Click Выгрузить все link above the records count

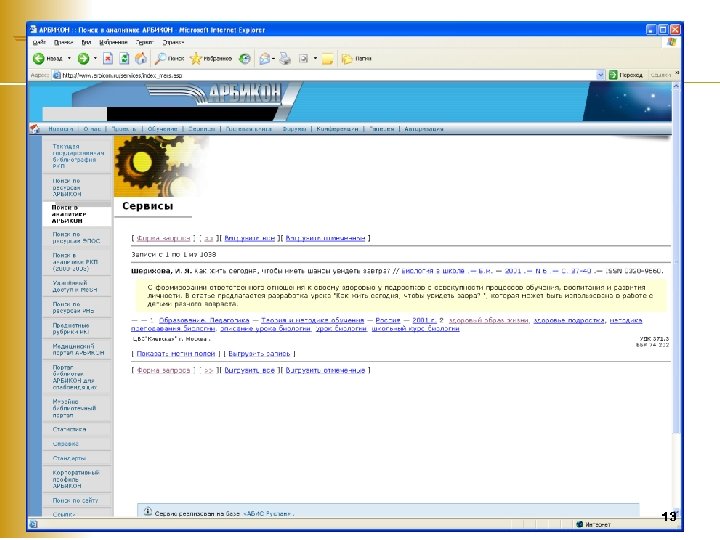[x=249, y=238]
